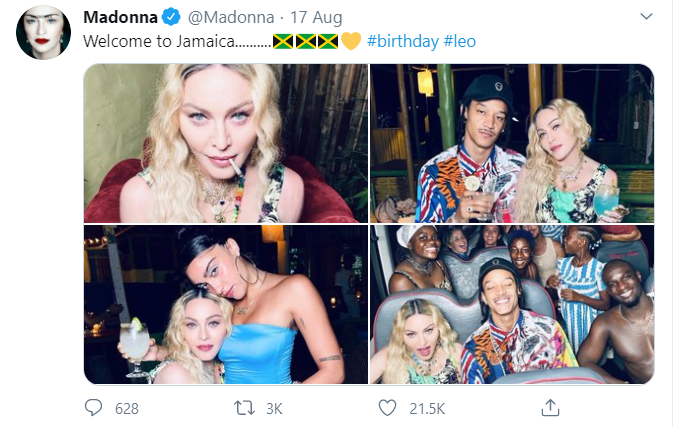
Task: Open the tweet author's profile avatar
Action: click(43, 32)
